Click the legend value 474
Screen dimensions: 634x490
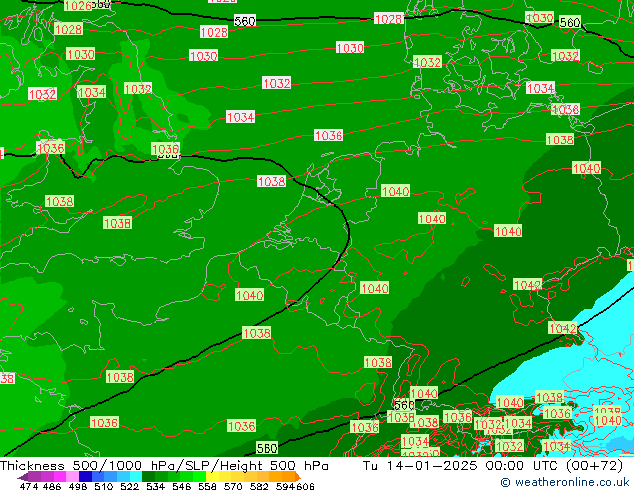(x=29, y=486)
